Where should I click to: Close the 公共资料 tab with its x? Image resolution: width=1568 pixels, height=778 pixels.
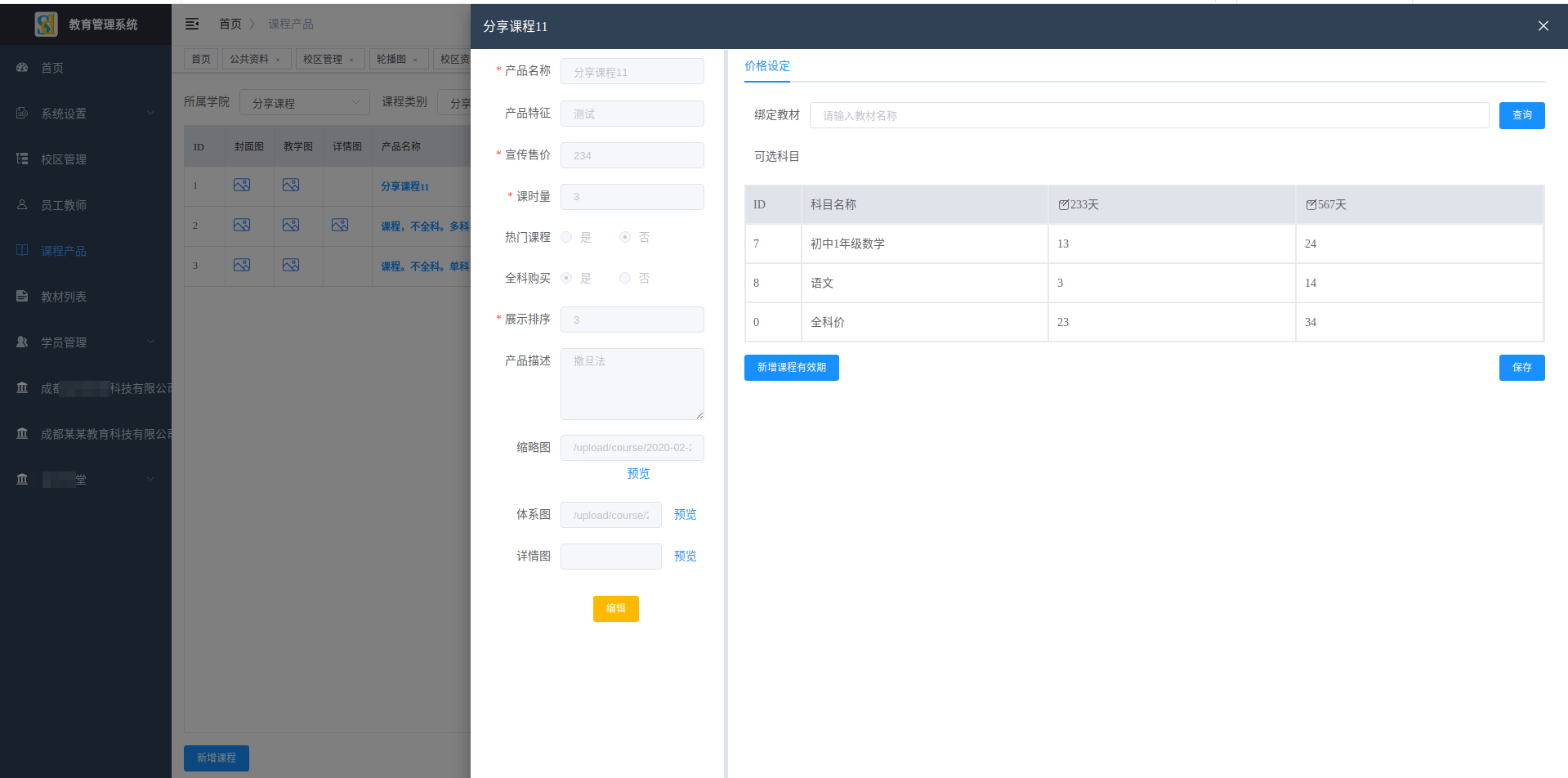tap(278, 60)
